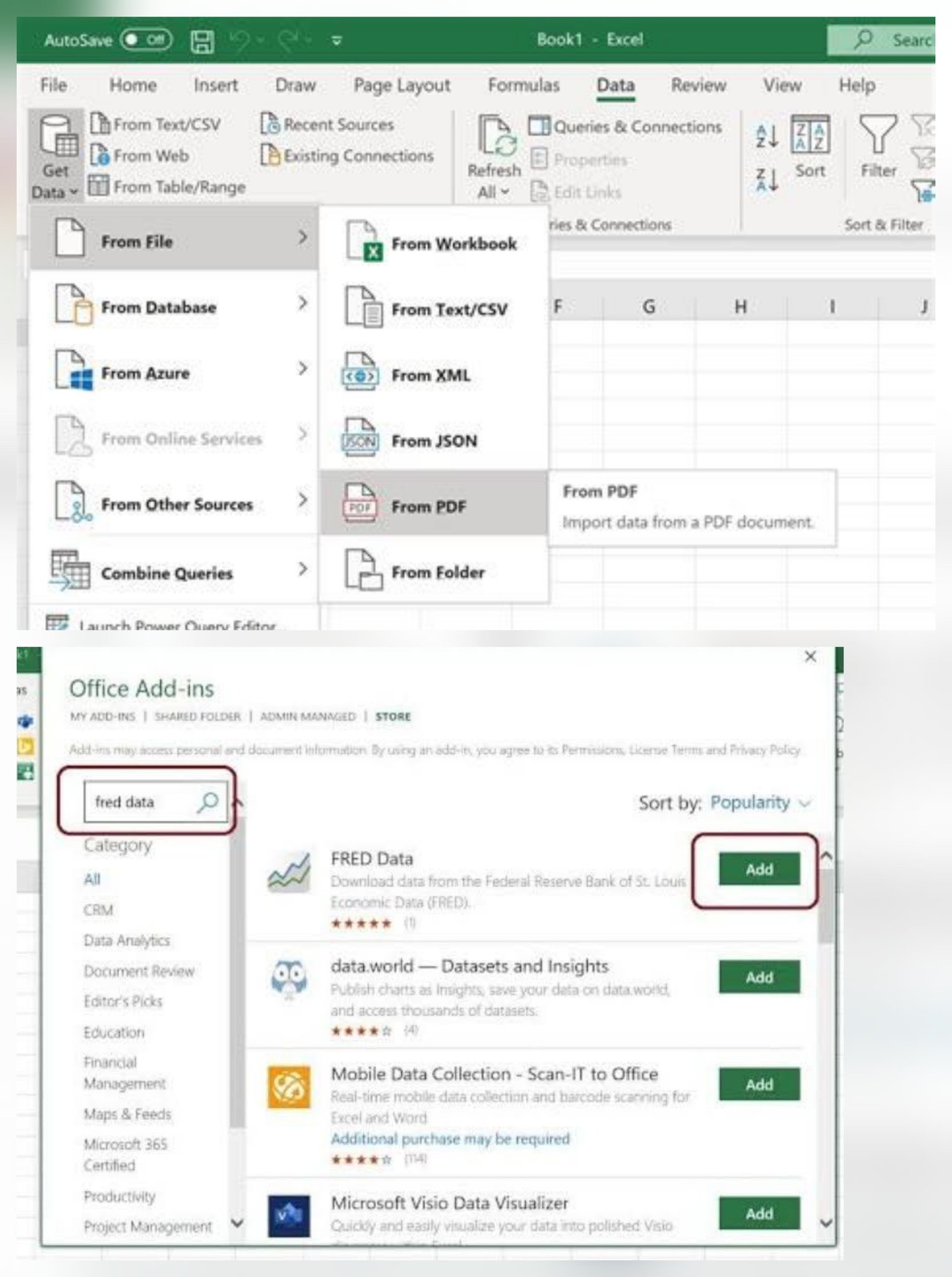Open the SHARED FOLDER tab
The width and height of the screenshot is (952, 1277).
197,716
